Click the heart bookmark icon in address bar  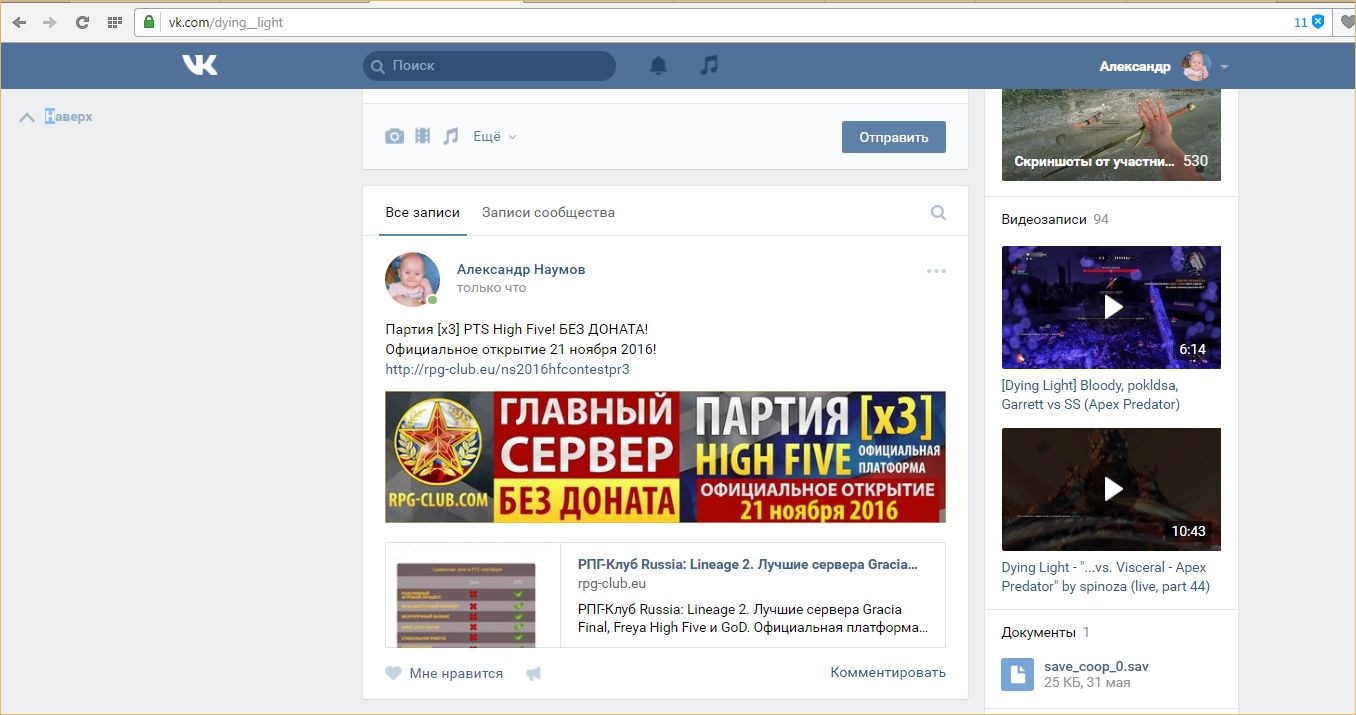click(x=1347, y=22)
